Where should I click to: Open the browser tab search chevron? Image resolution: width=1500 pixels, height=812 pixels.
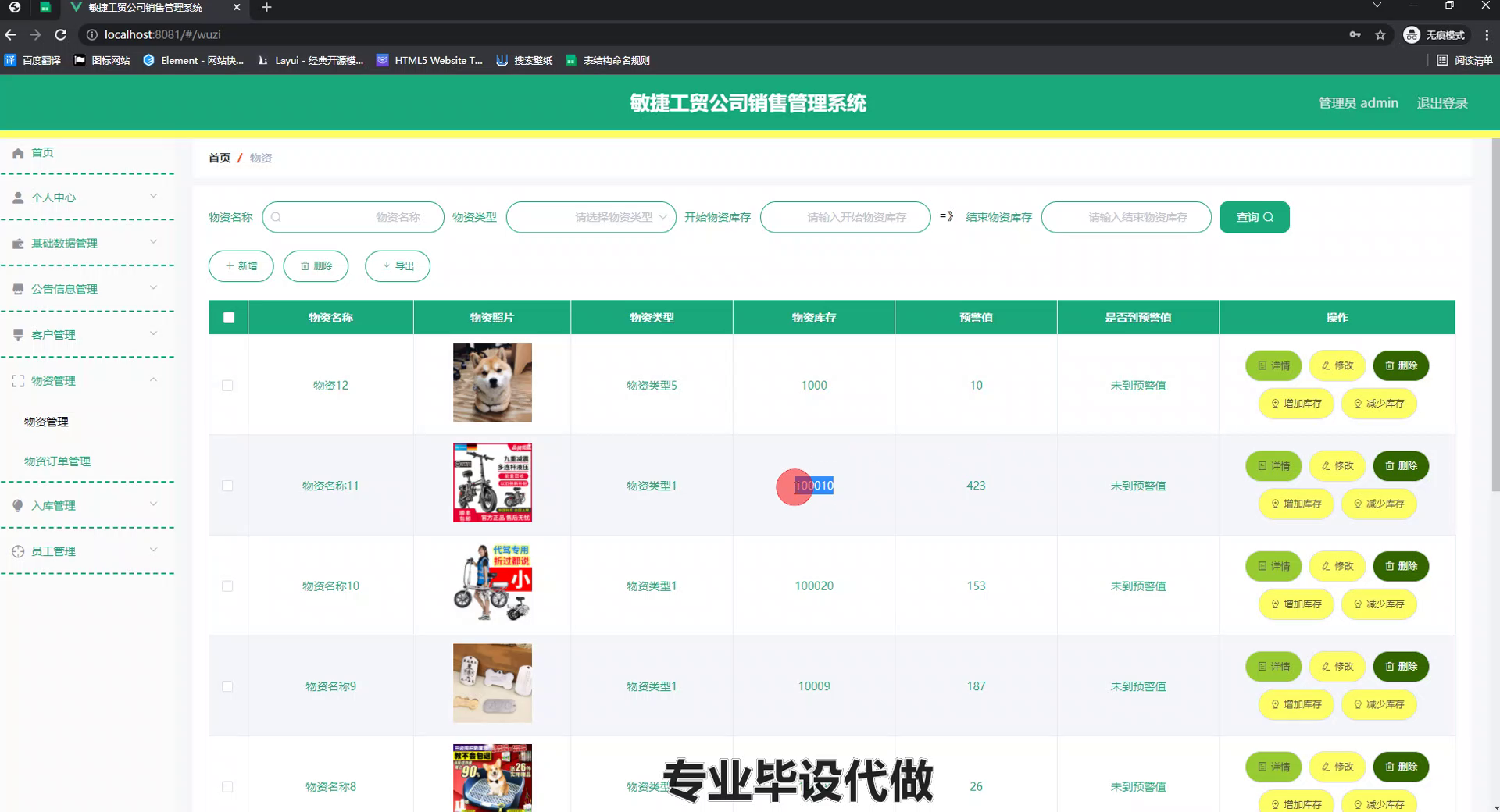point(1377,6)
